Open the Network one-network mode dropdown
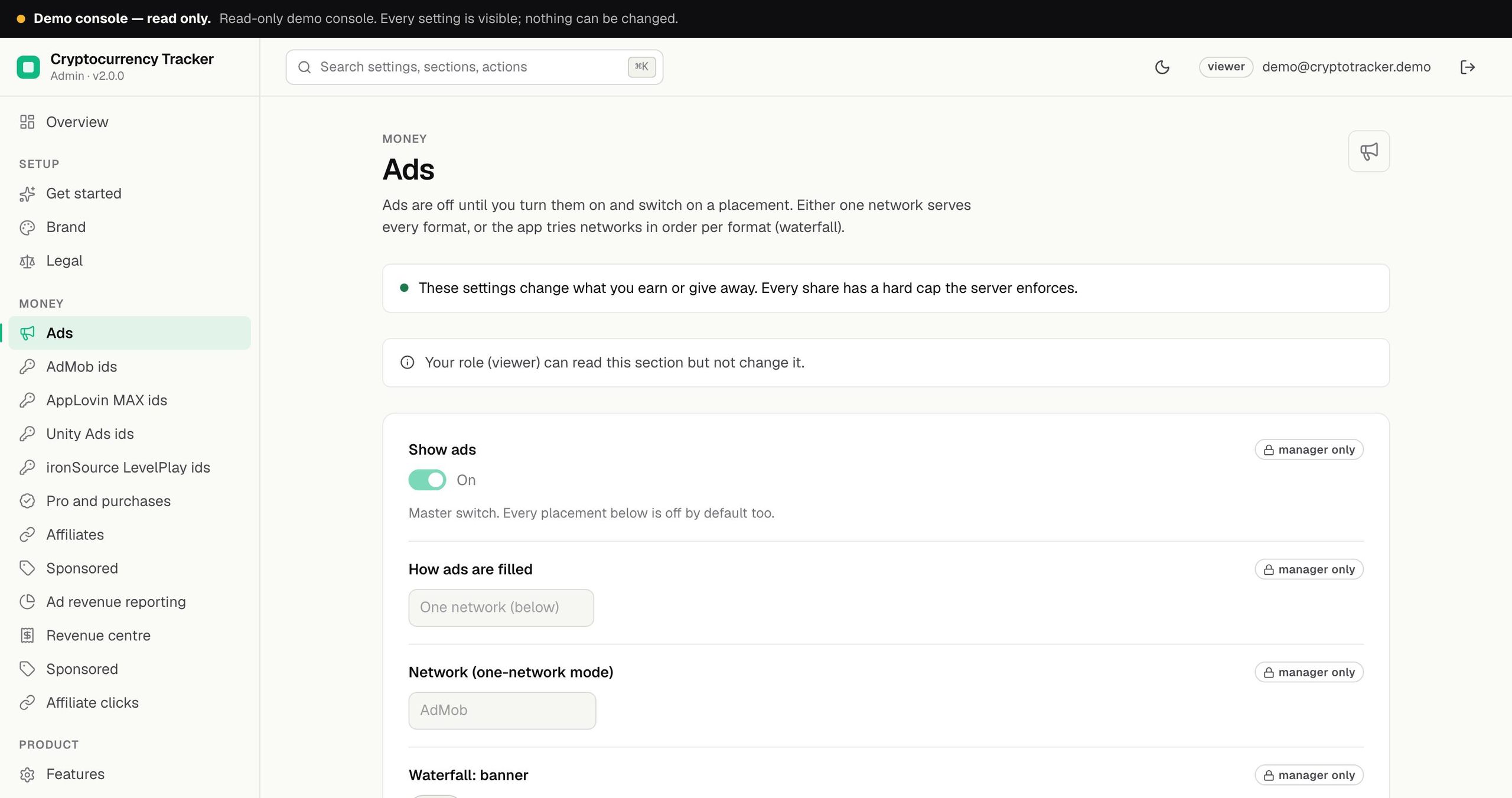 (502, 711)
